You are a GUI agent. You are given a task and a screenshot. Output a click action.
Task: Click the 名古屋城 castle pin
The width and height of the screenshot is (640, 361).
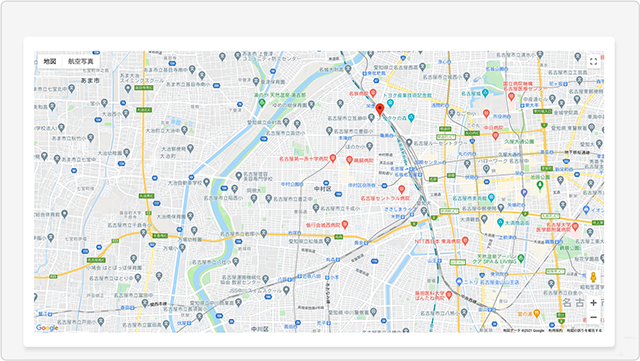pos(485,93)
